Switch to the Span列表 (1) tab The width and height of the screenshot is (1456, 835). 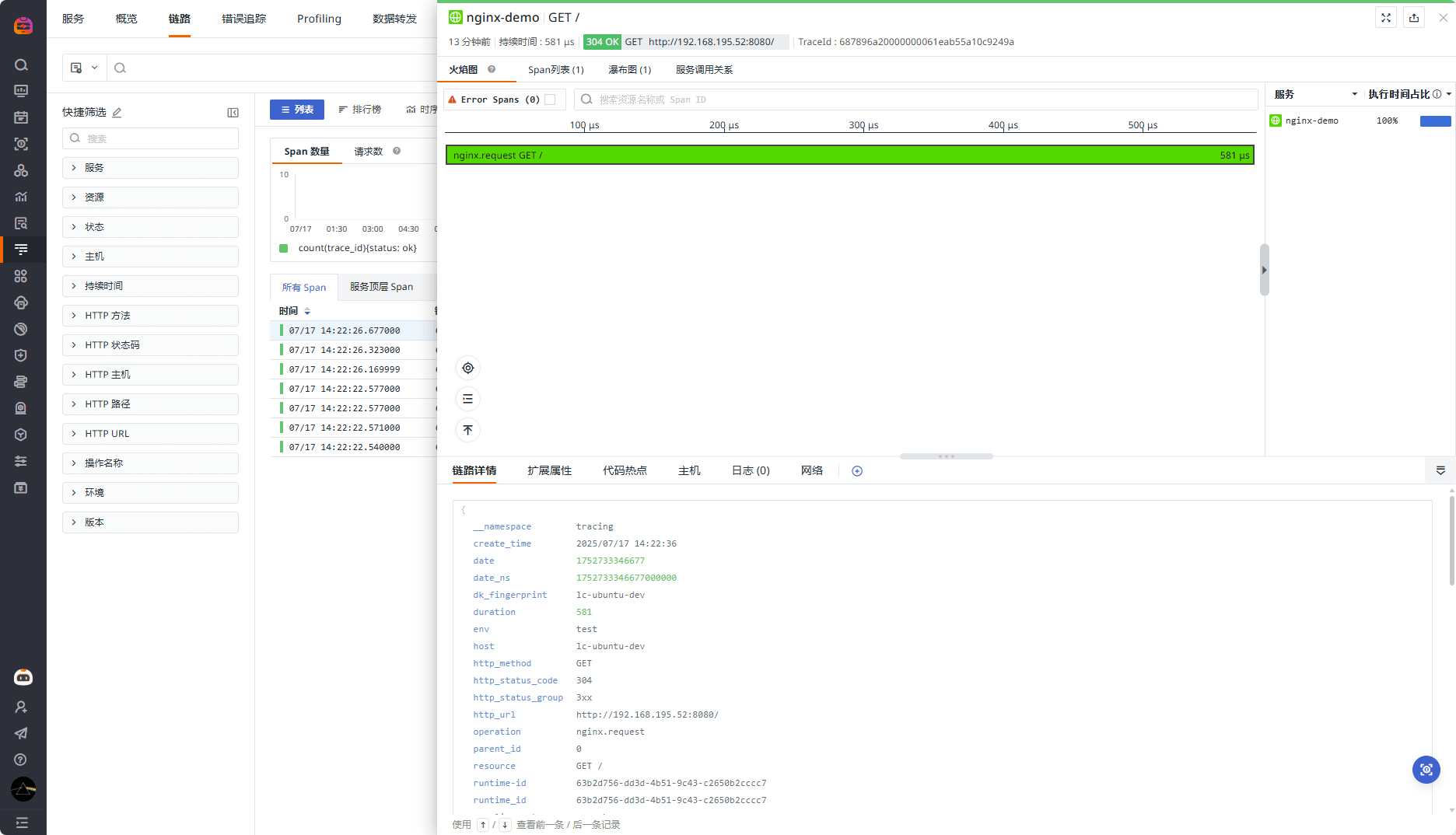coord(555,70)
